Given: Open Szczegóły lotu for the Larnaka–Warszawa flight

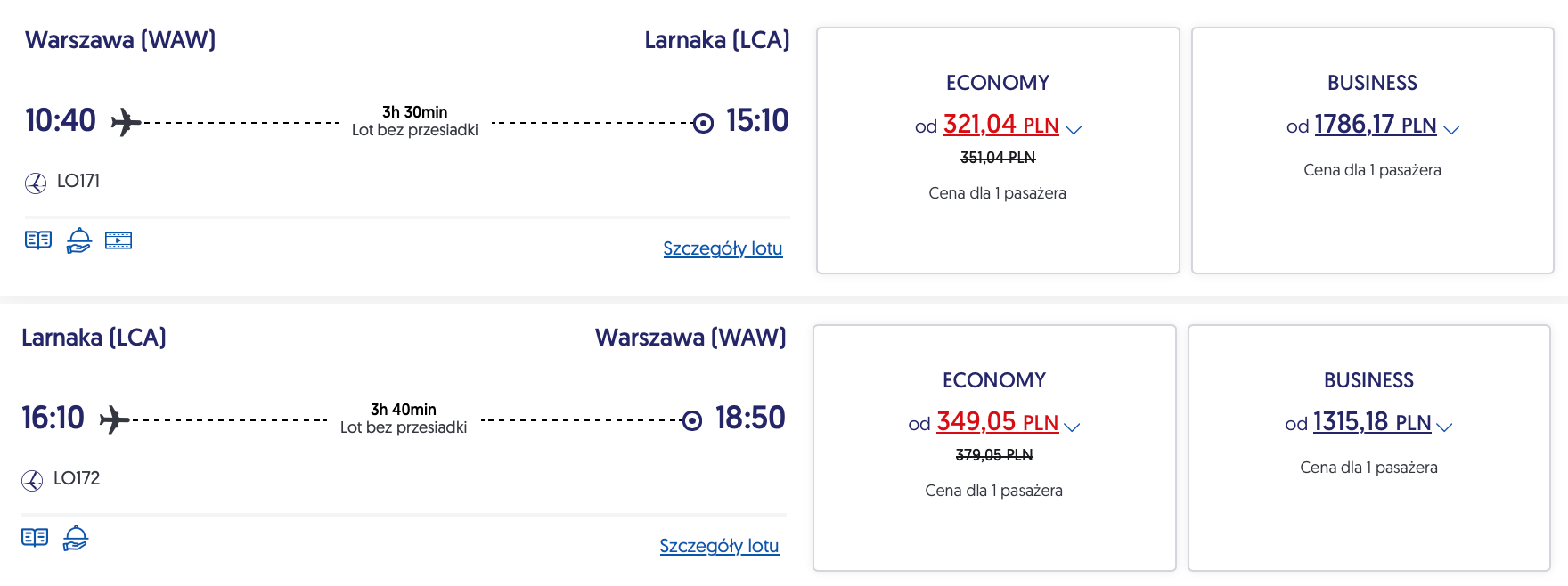Looking at the screenshot, I should [x=719, y=546].
